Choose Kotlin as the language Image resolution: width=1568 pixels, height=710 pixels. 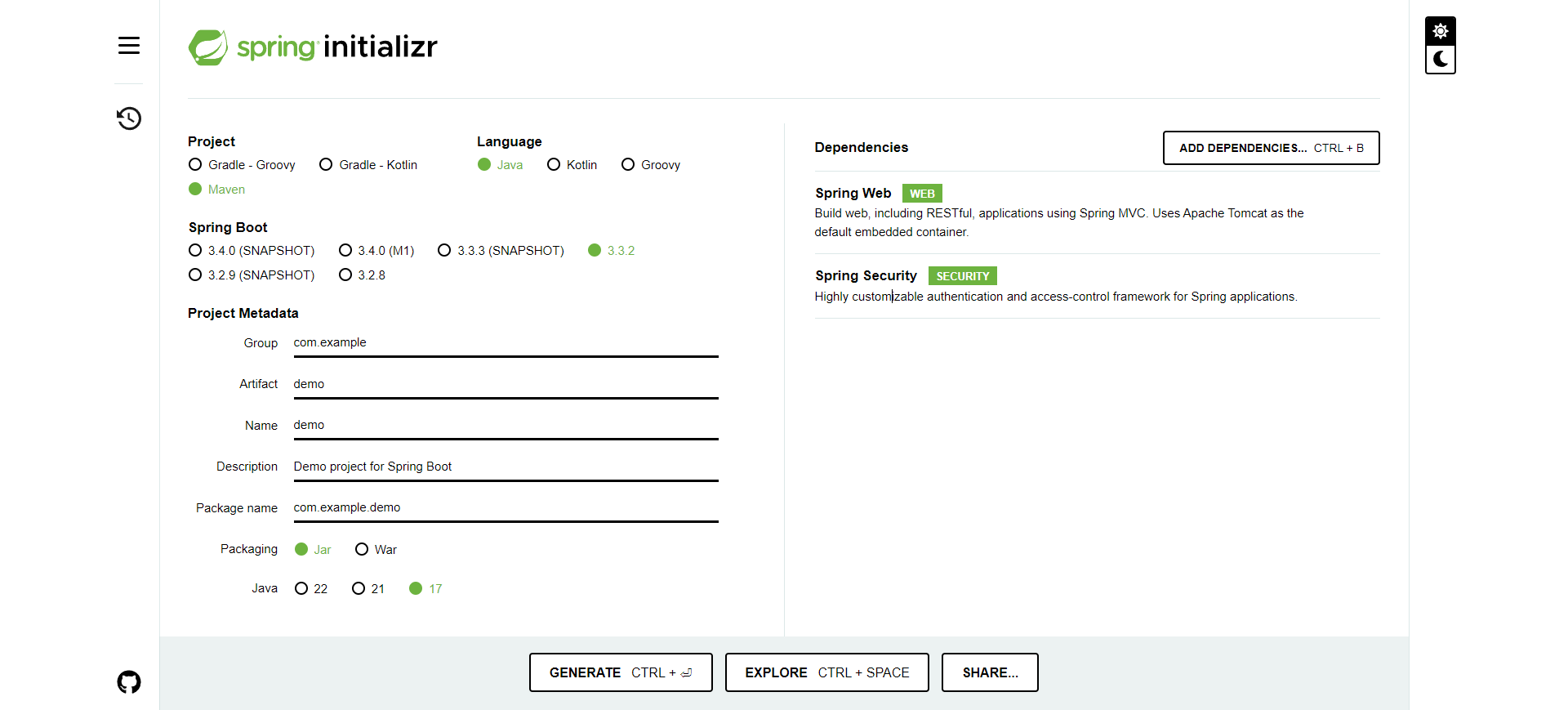(572, 165)
